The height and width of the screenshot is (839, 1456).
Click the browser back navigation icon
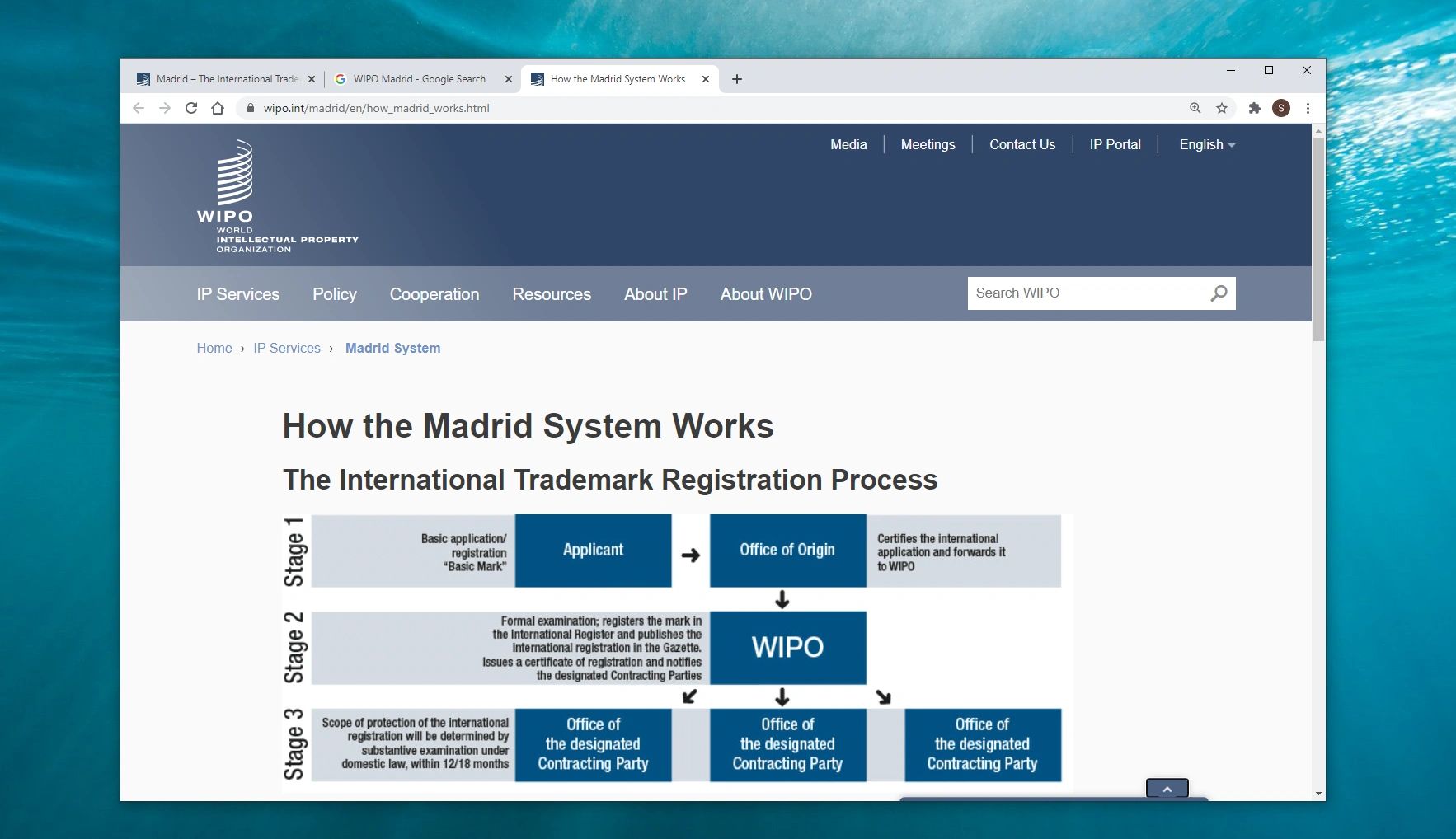(139, 108)
